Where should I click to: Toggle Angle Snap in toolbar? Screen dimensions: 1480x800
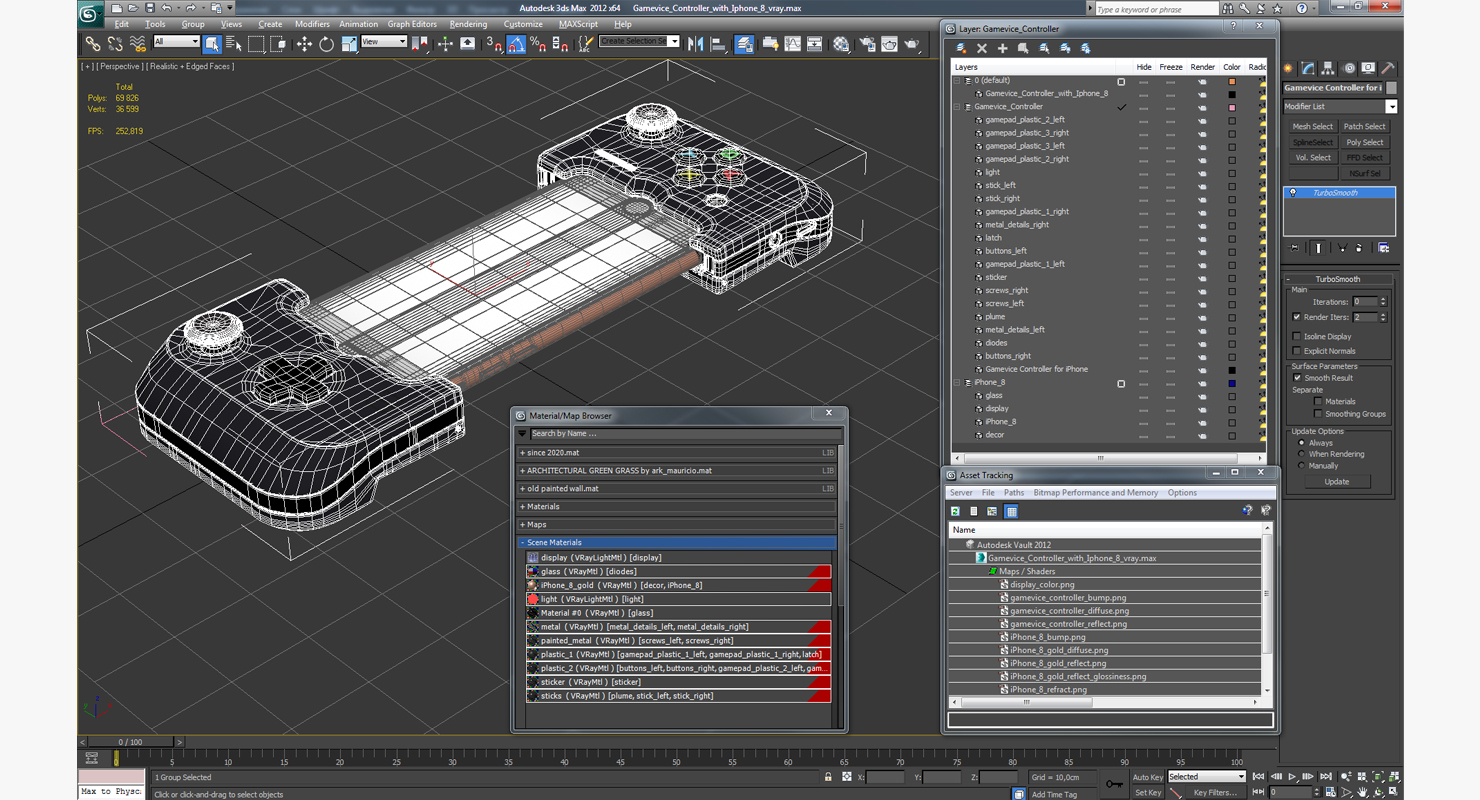pyautogui.click(x=516, y=44)
